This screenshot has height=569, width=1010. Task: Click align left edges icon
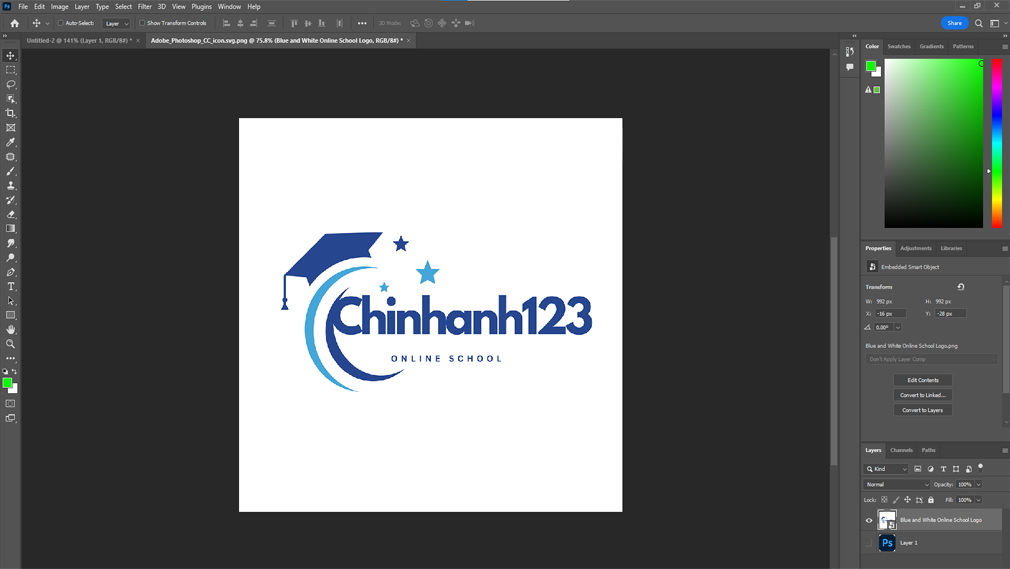[226, 23]
